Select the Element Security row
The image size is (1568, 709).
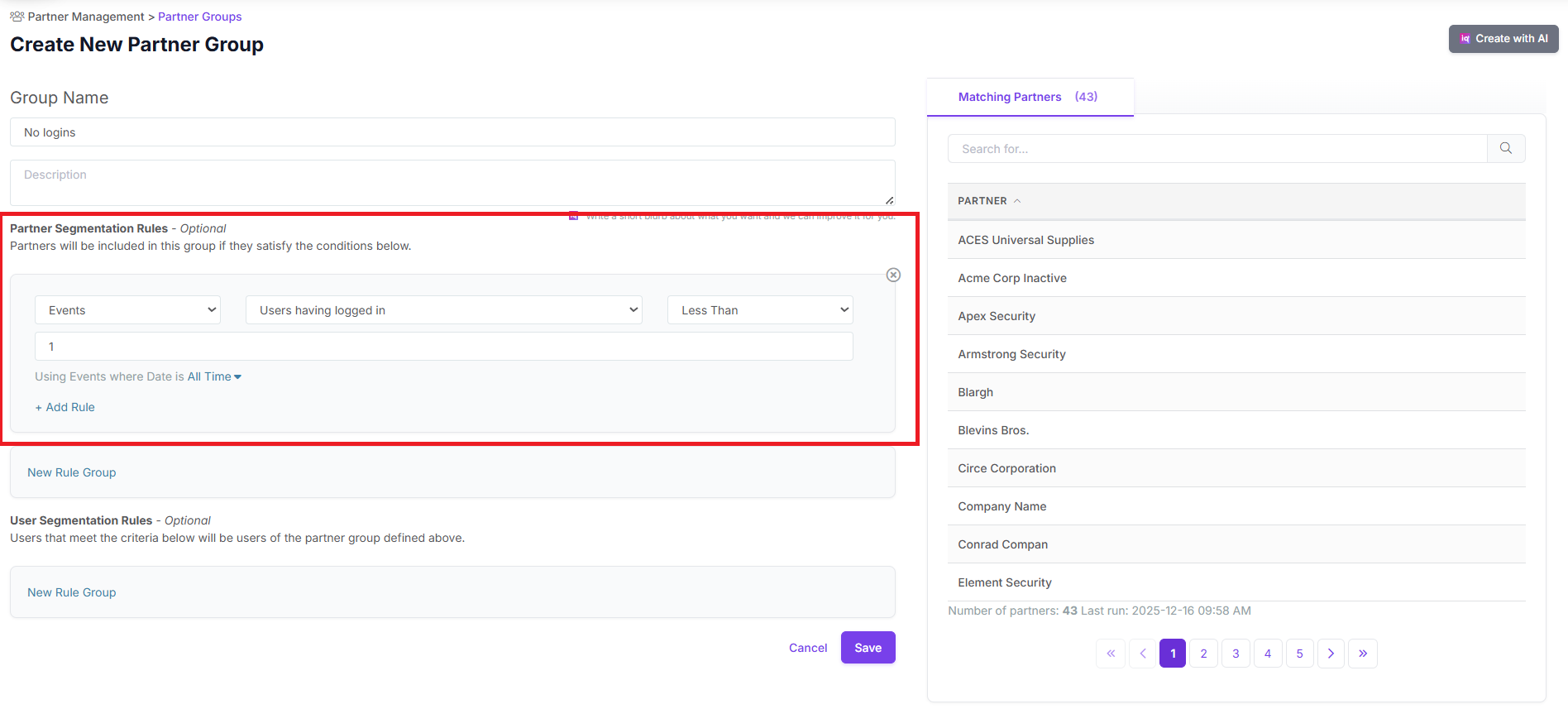(1236, 582)
